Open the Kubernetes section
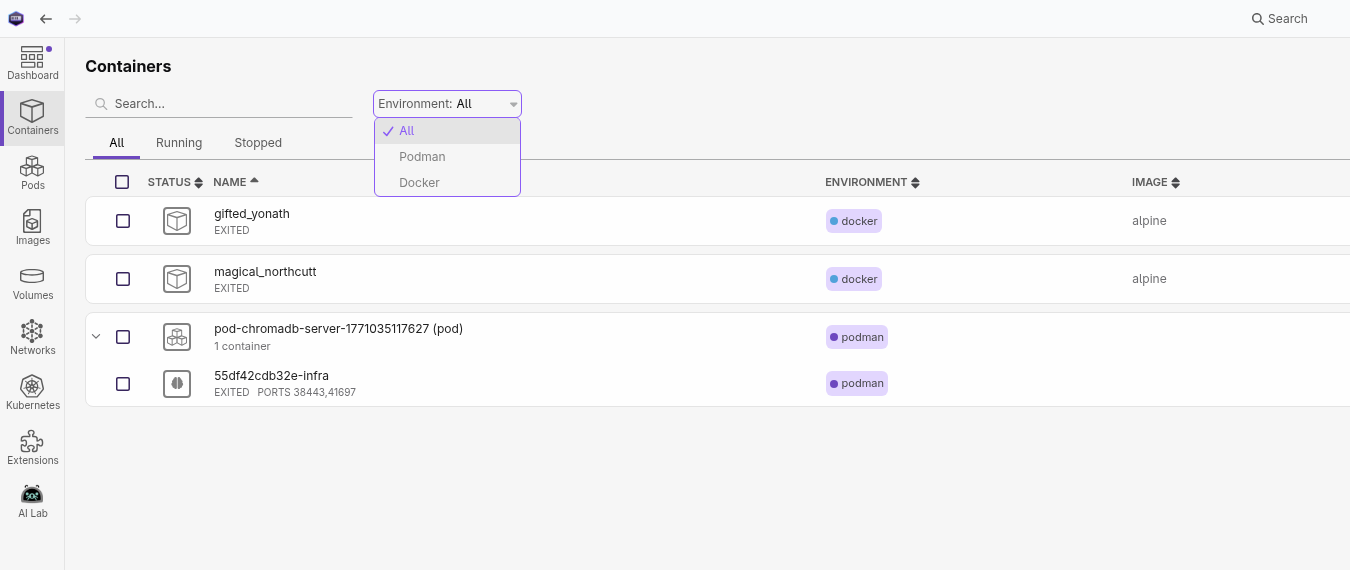This screenshot has height=570, width=1350. [32, 393]
